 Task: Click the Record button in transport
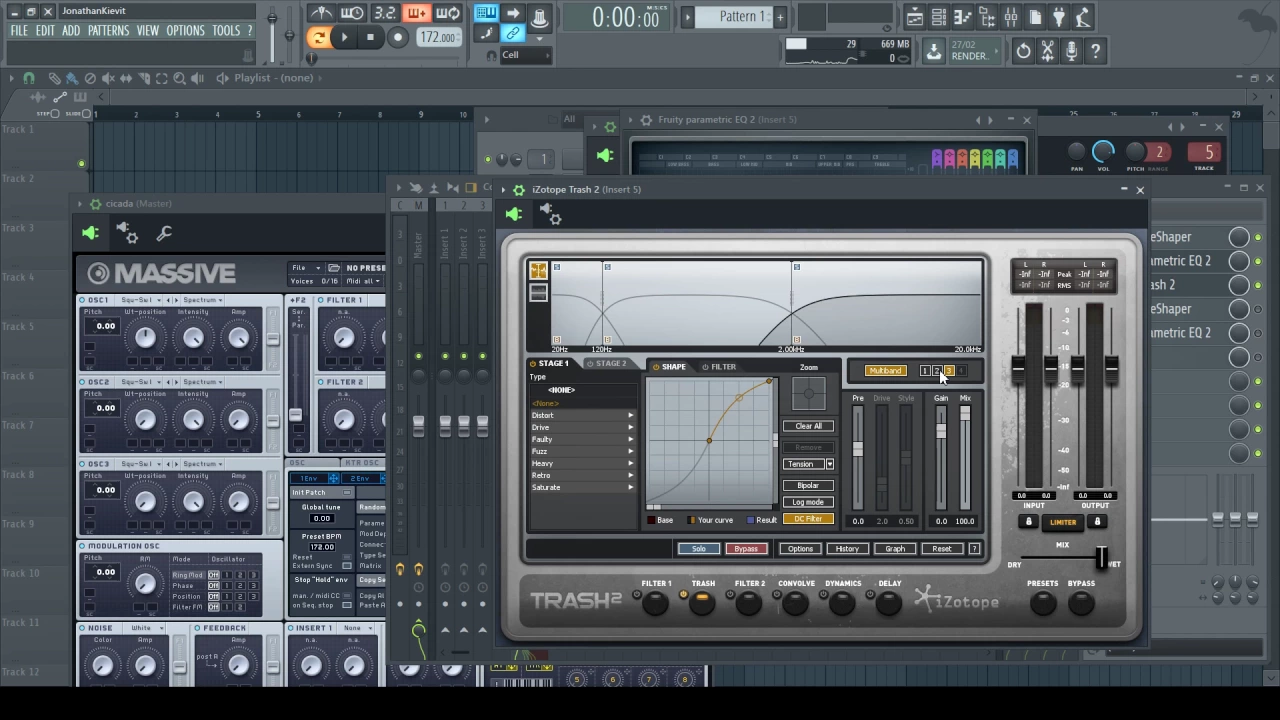[x=398, y=38]
